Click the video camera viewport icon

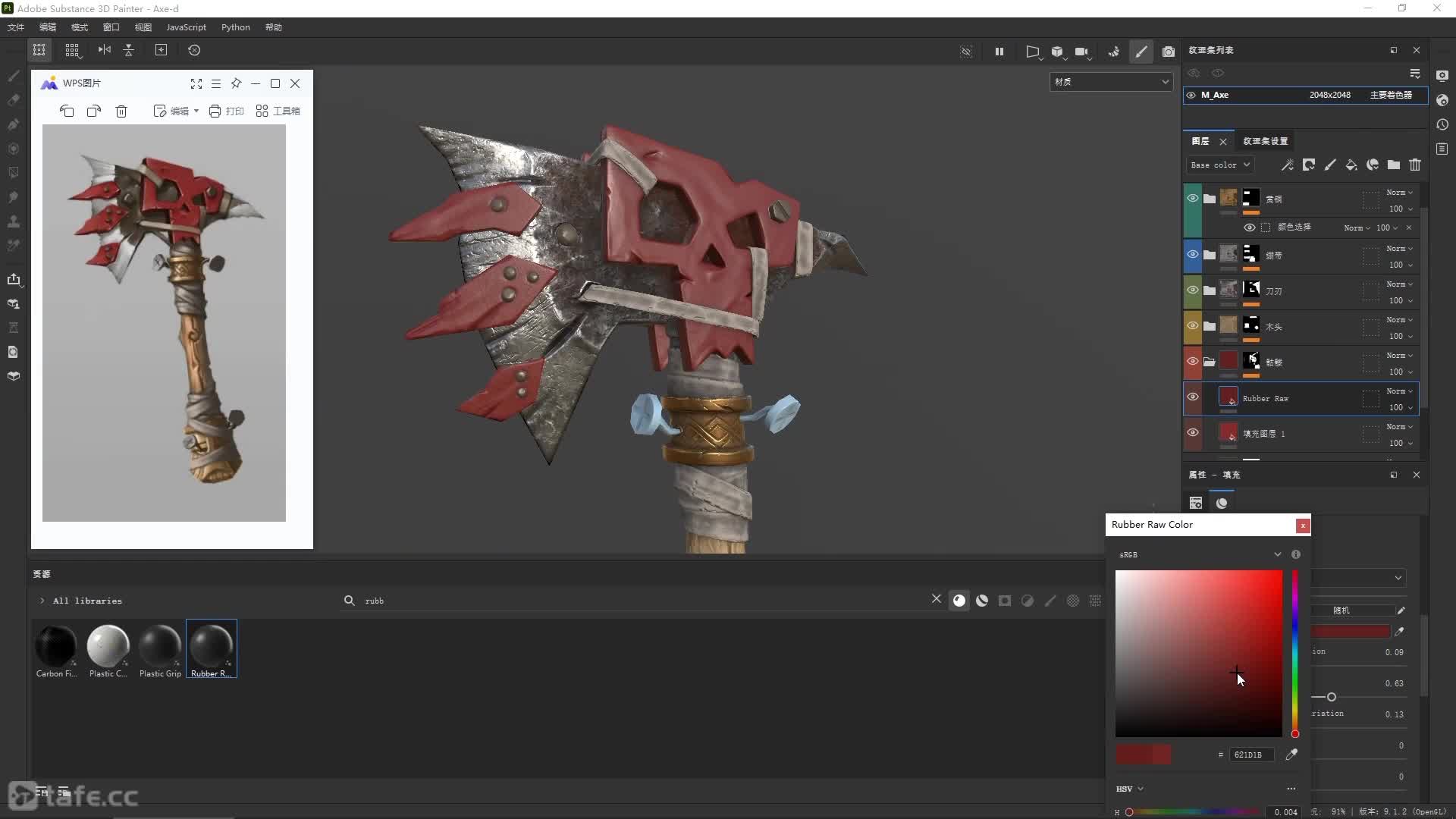[x=1082, y=52]
